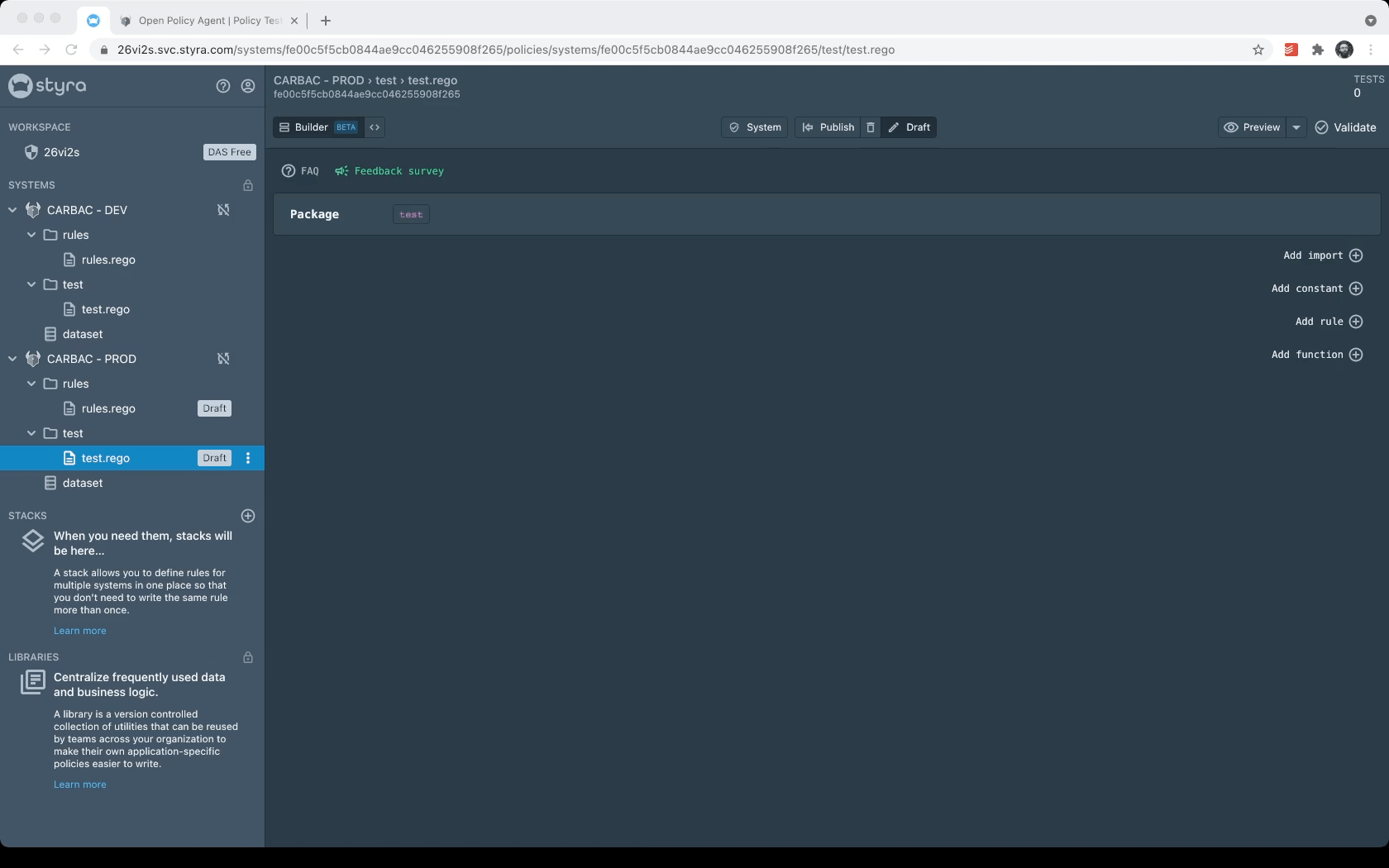
Task: Collapse rules folder under CARBAC - PROD
Action: click(31, 384)
